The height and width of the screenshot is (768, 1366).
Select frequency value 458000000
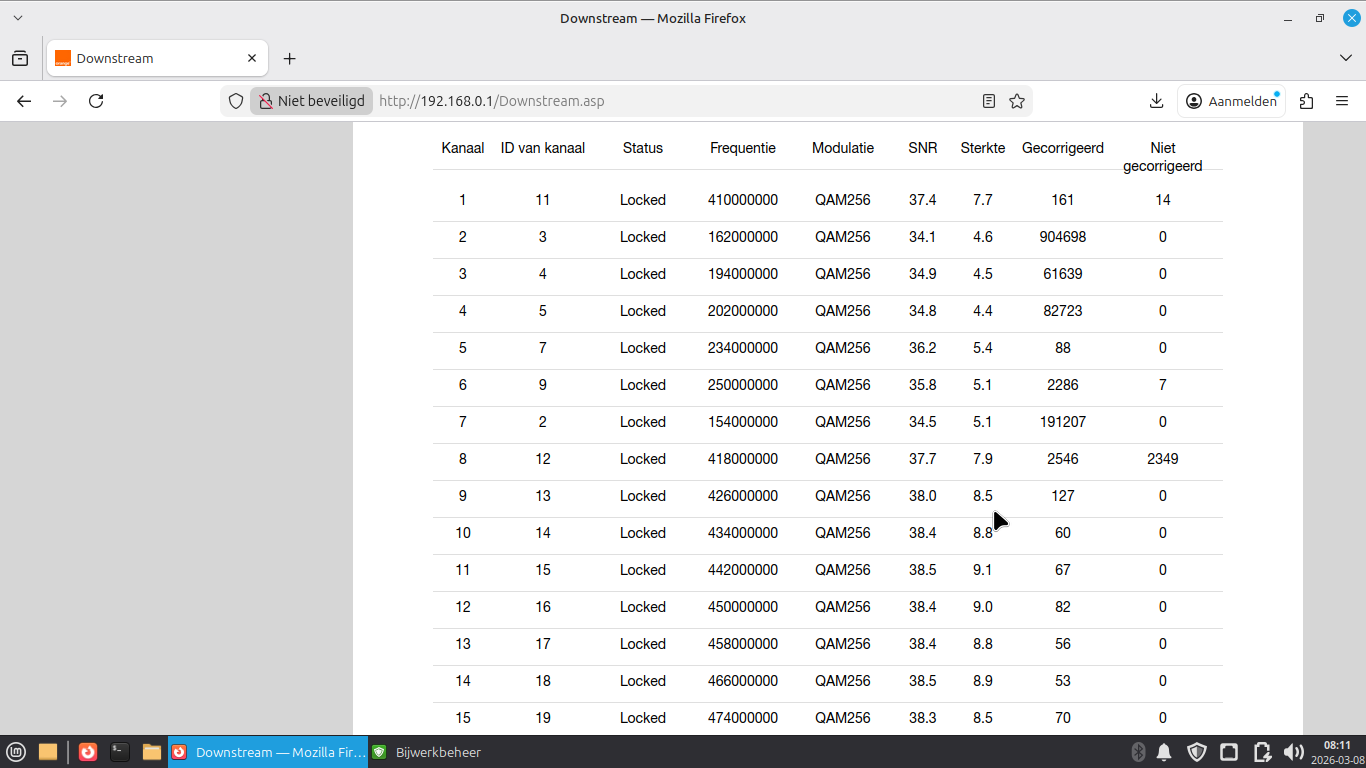pyautogui.click(x=743, y=644)
